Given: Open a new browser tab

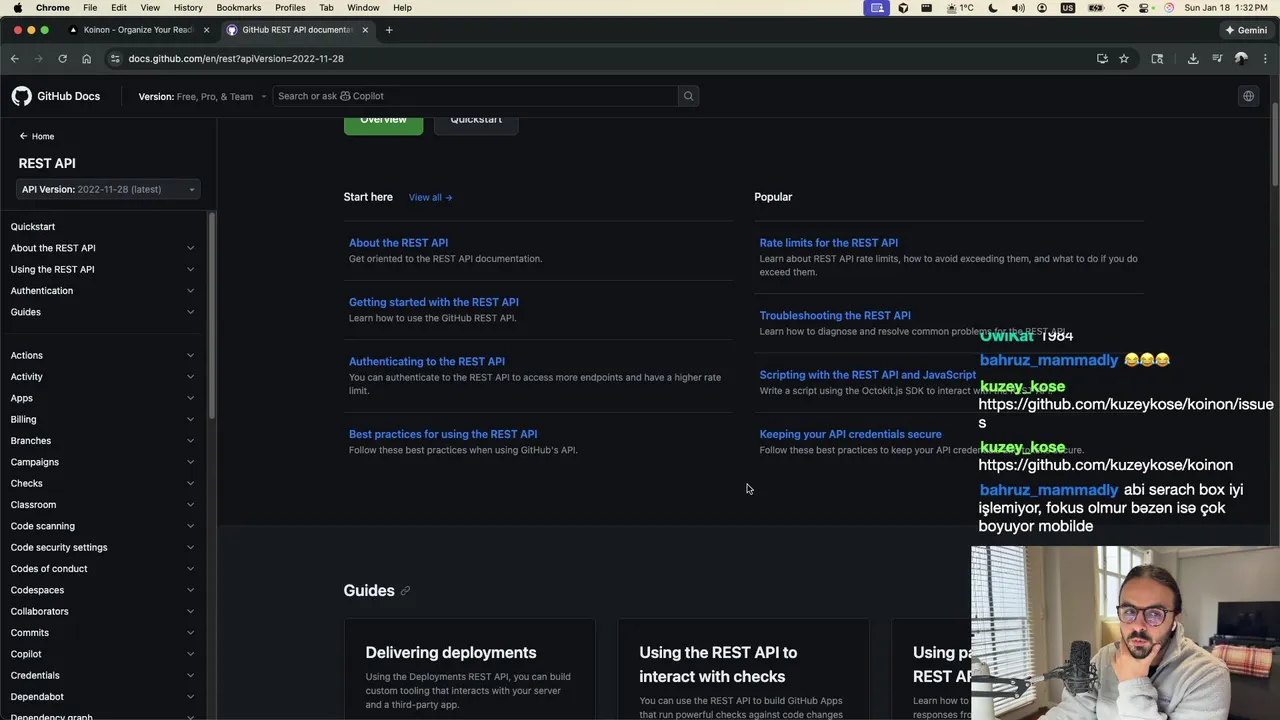Looking at the screenshot, I should coord(389,30).
